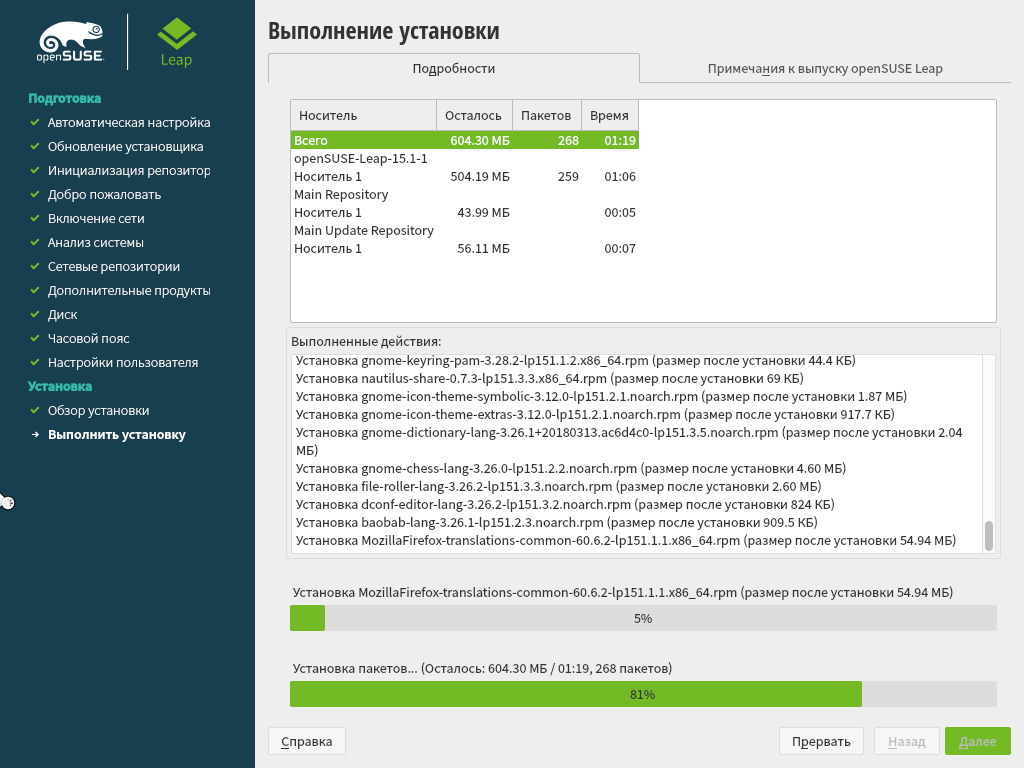
Task: Click checkmark next to Автоматическая настройка
Action: [34, 123]
